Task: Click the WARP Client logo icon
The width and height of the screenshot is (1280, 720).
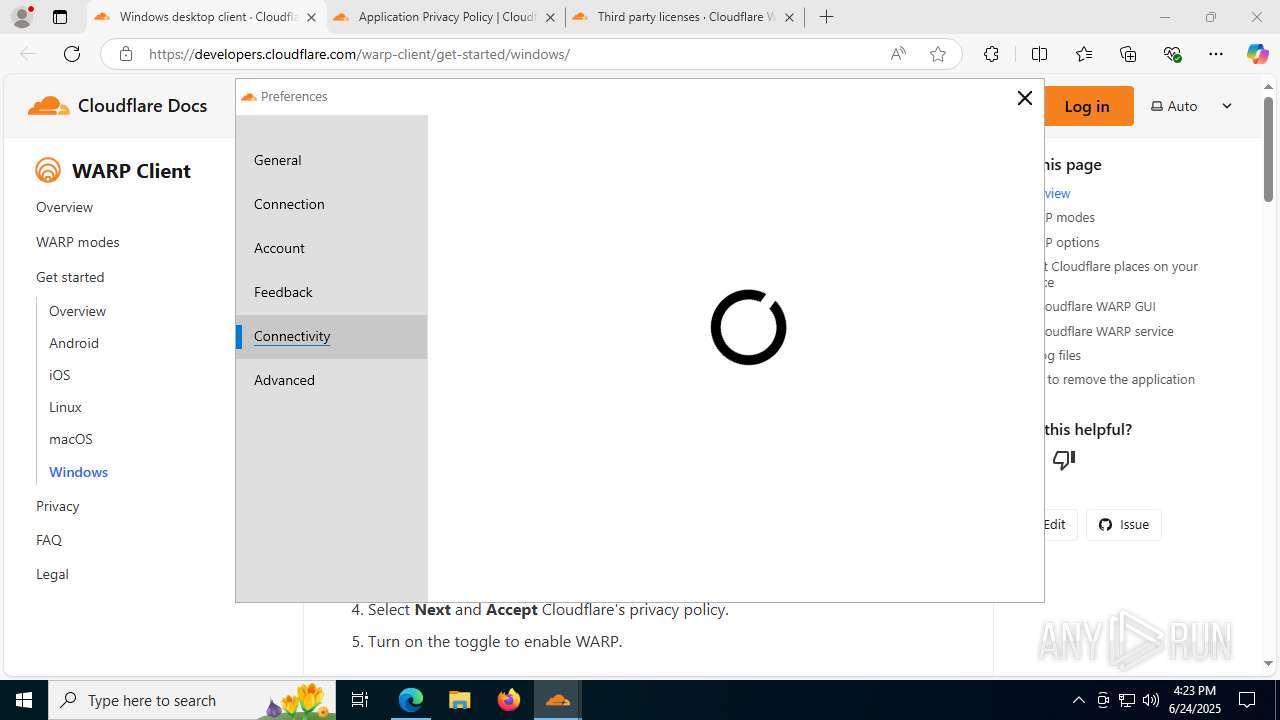Action: (x=47, y=170)
